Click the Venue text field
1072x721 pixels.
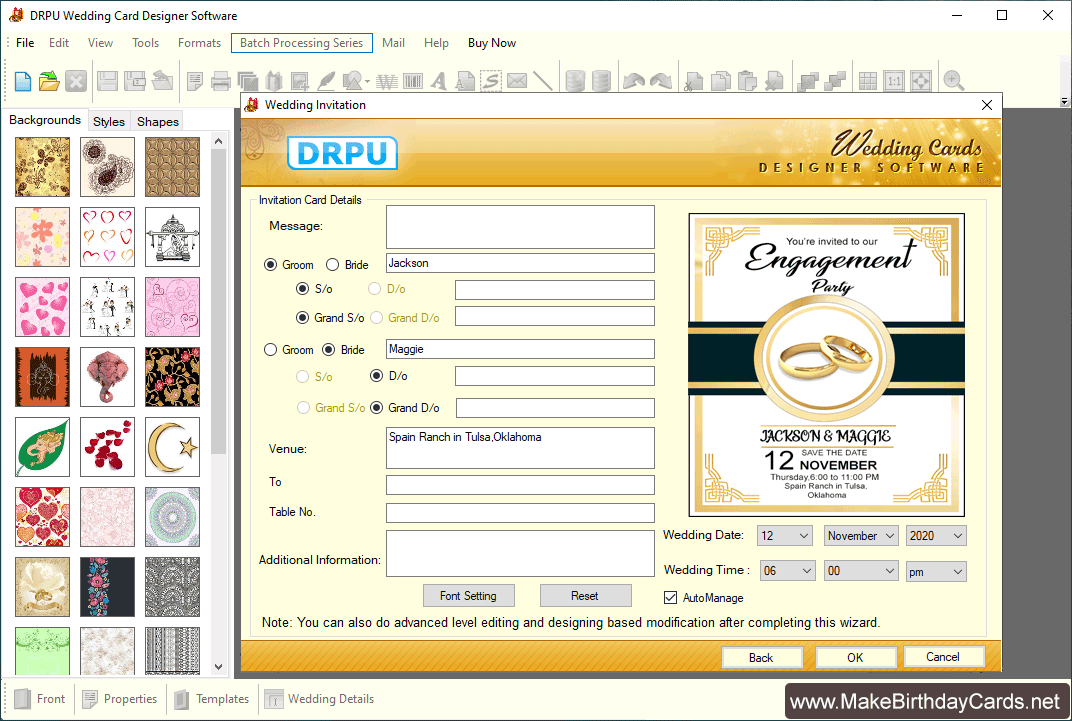(520, 448)
